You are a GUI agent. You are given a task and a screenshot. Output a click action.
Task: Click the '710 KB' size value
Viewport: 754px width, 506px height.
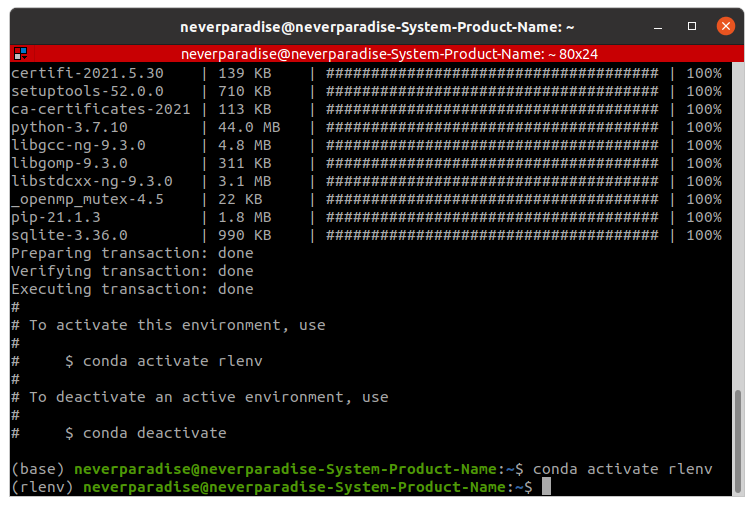245,91
